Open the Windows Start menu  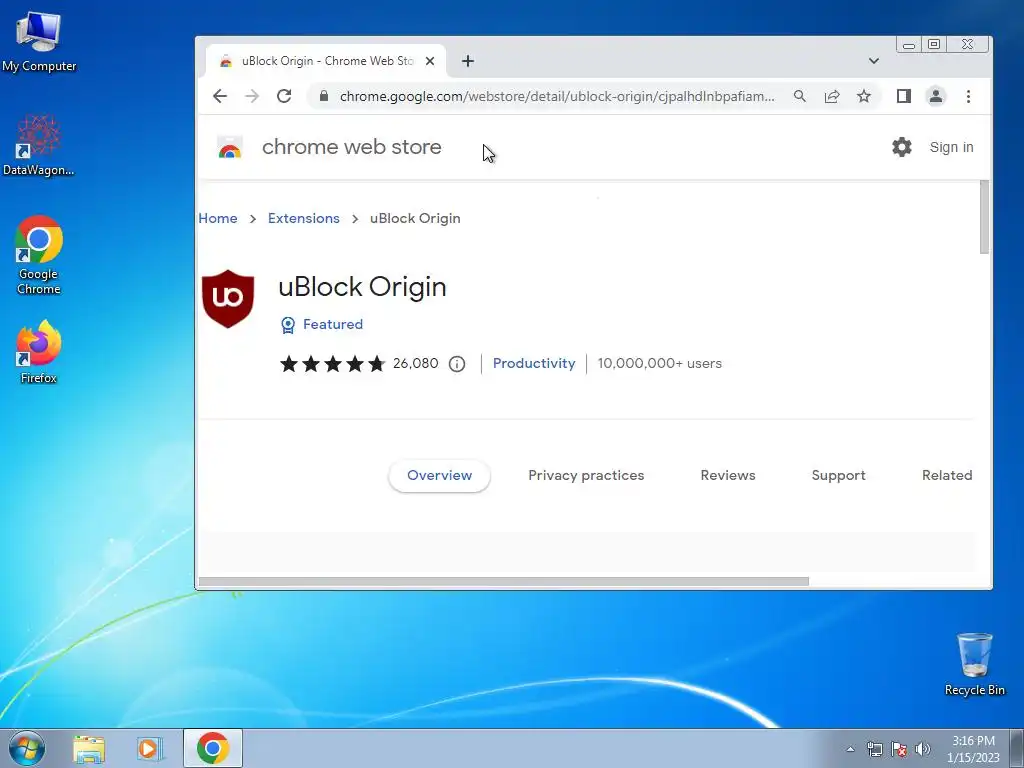click(27, 748)
